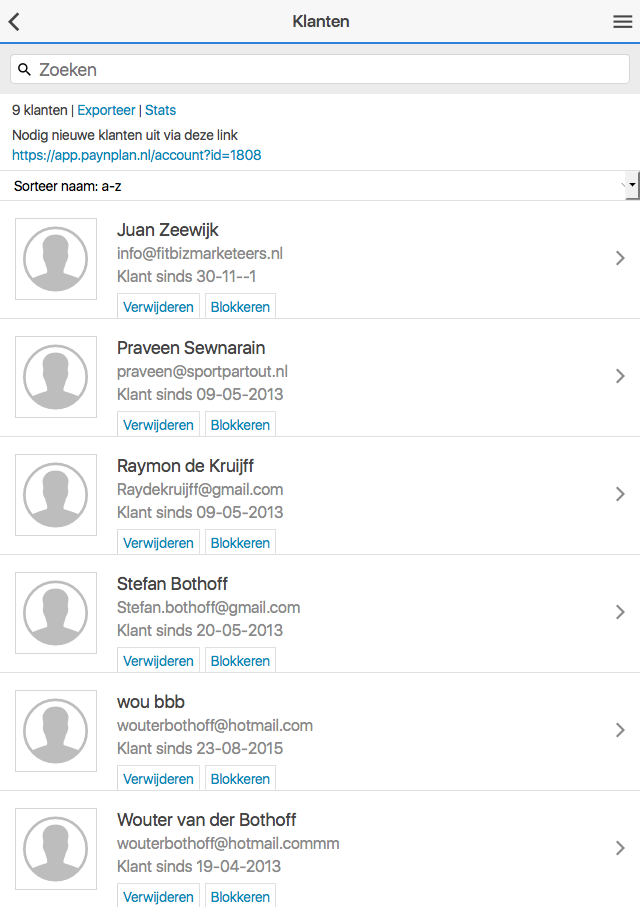640x920 pixels.
Task: Open Praveen Sewnarain's details chevron
Action: point(620,376)
